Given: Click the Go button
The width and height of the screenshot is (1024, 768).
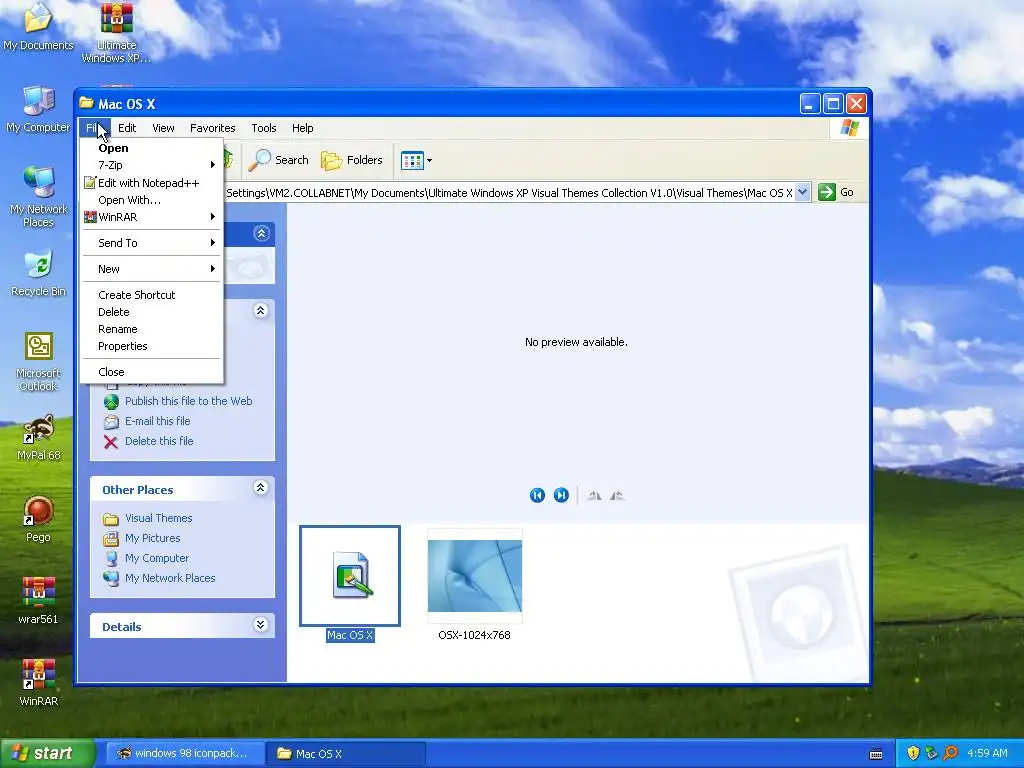Looking at the screenshot, I should 836,192.
